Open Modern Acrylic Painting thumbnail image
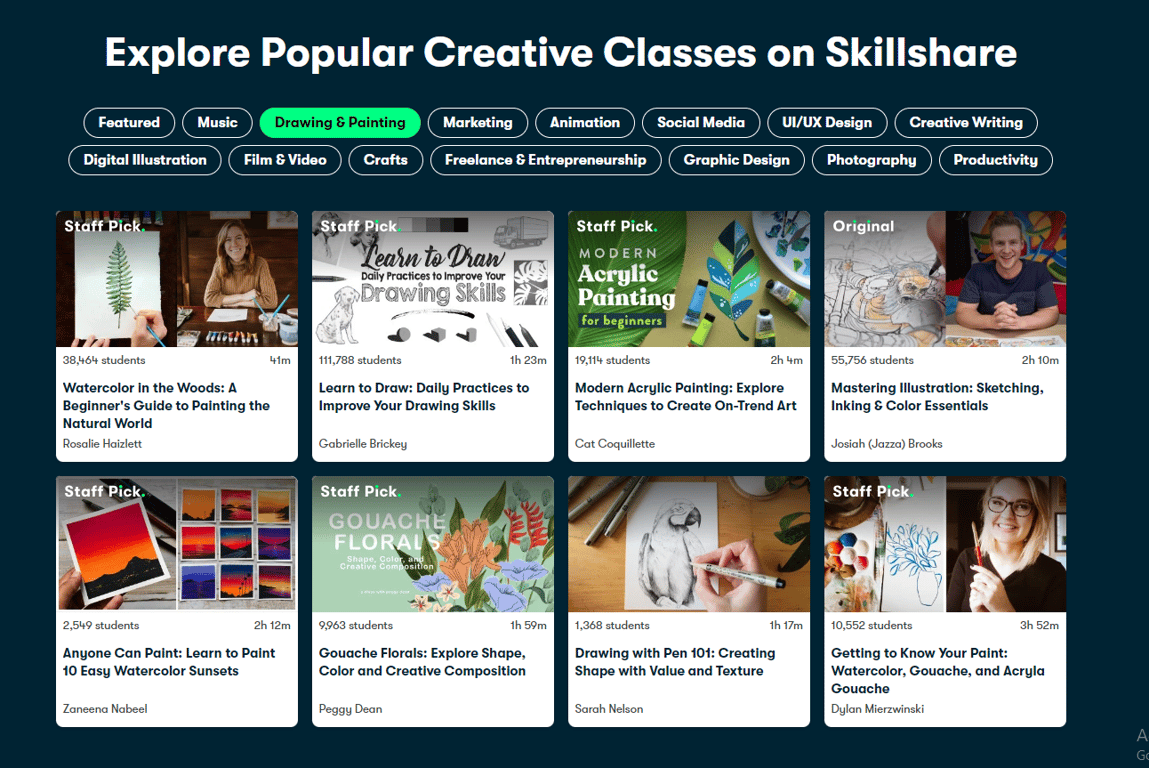 [x=689, y=279]
